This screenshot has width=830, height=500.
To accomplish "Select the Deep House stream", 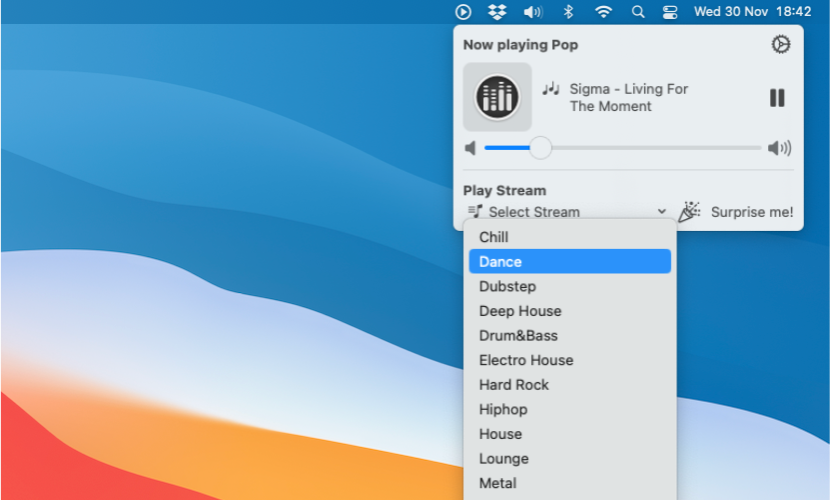I will tap(570, 311).
